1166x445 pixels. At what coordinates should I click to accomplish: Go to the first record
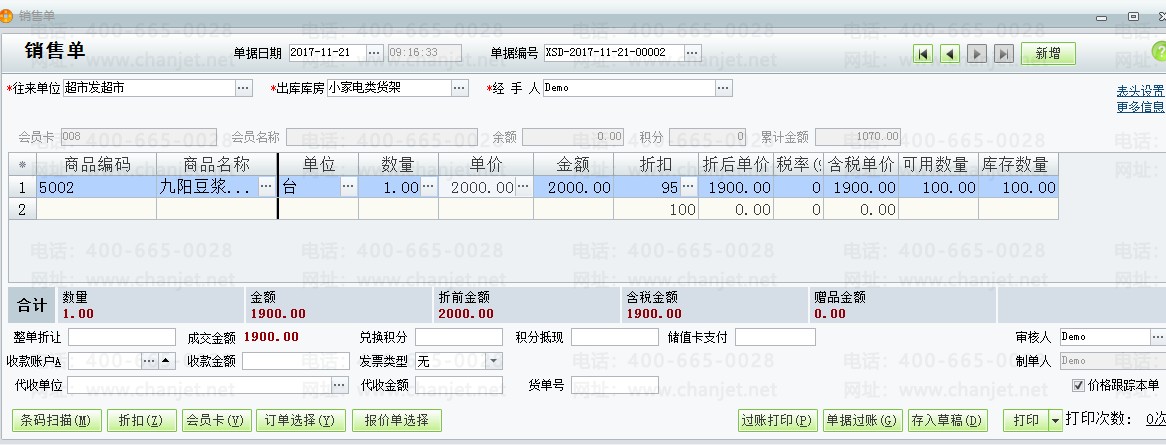pyautogui.click(x=924, y=54)
